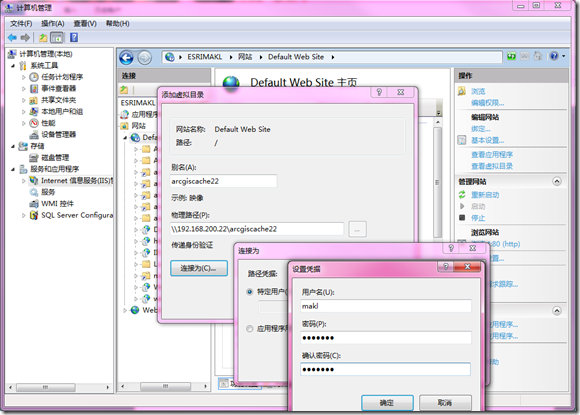
Task: Click the green refresh icon beside address bar
Action: coord(512,56)
